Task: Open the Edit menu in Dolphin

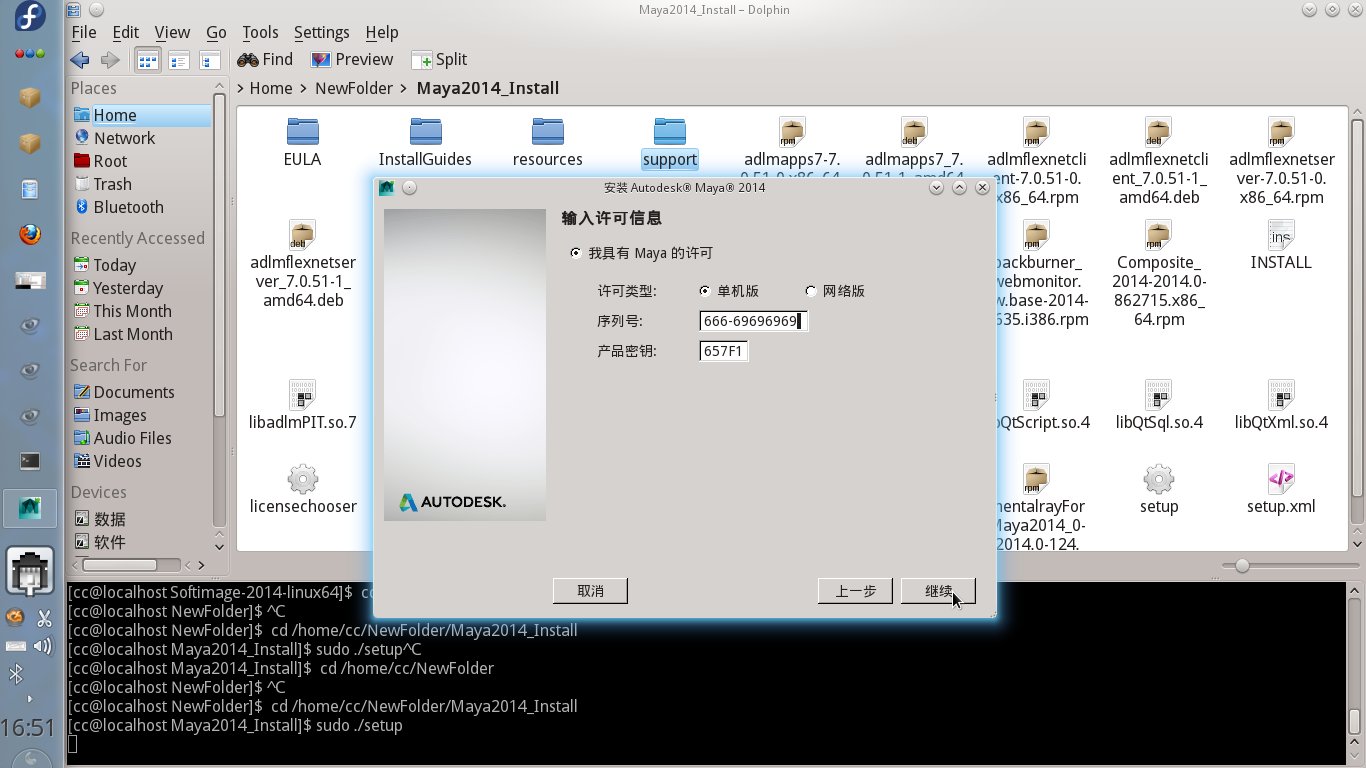Action: tap(126, 32)
